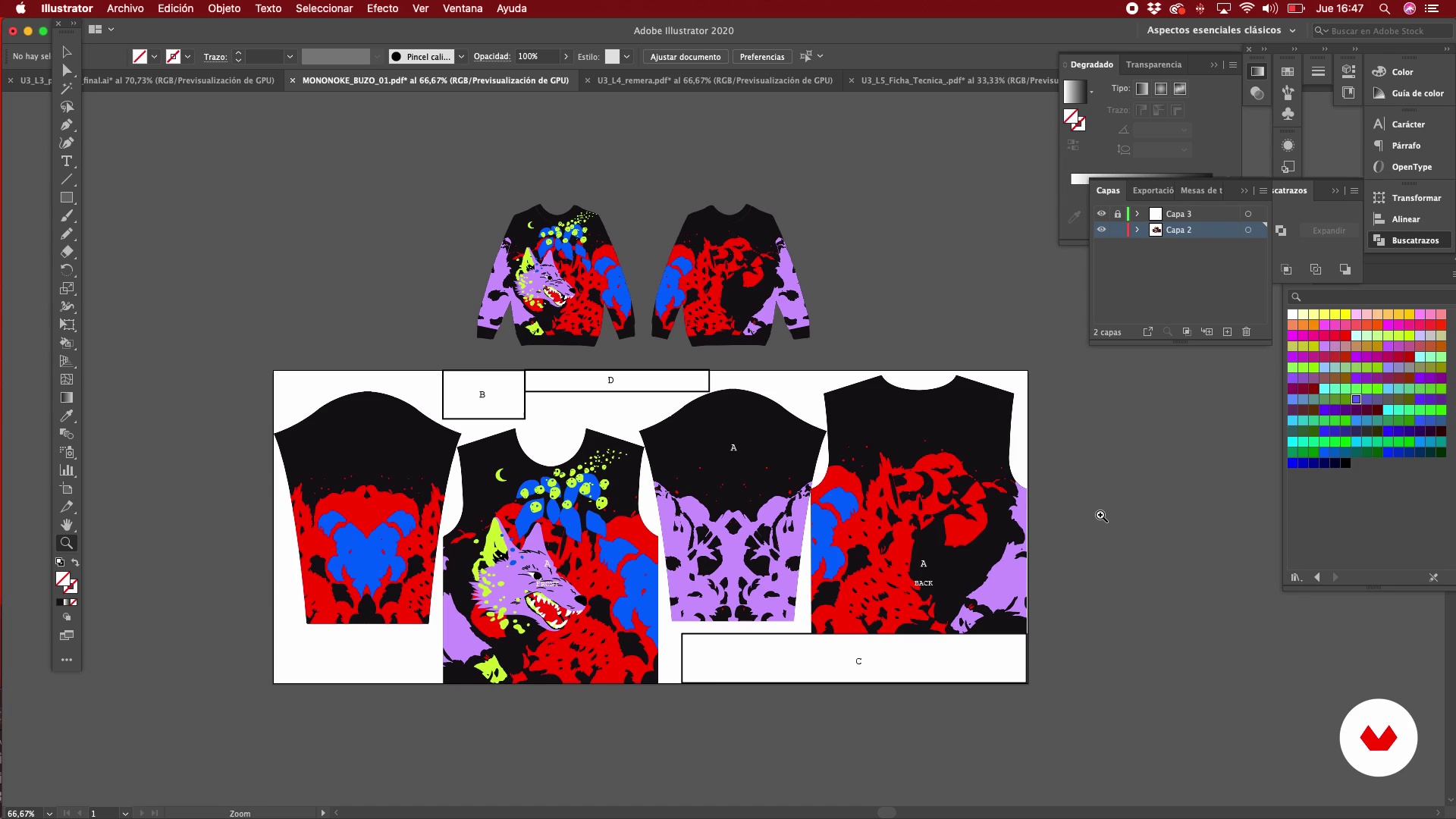Select the Rectangle tool
The height and width of the screenshot is (819, 1456).
tap(67, 197)
